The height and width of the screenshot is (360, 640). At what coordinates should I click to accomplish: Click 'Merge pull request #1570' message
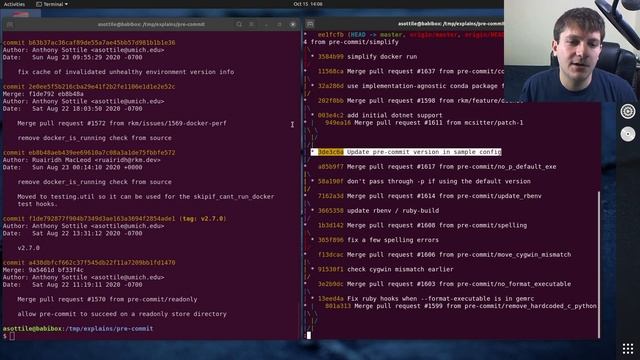pyautogui.click(x=107, y=300)
